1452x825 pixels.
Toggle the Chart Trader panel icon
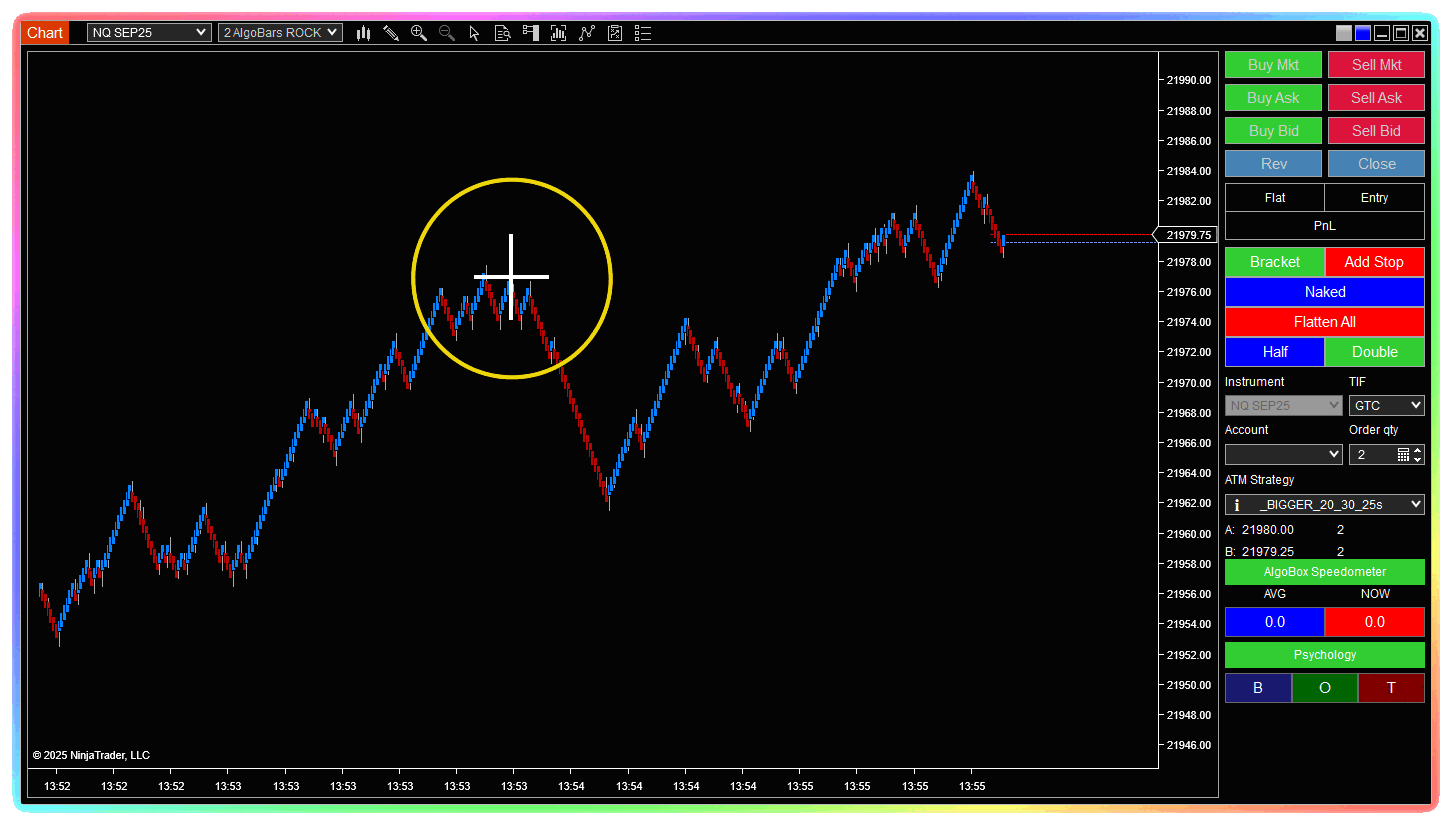531,33
